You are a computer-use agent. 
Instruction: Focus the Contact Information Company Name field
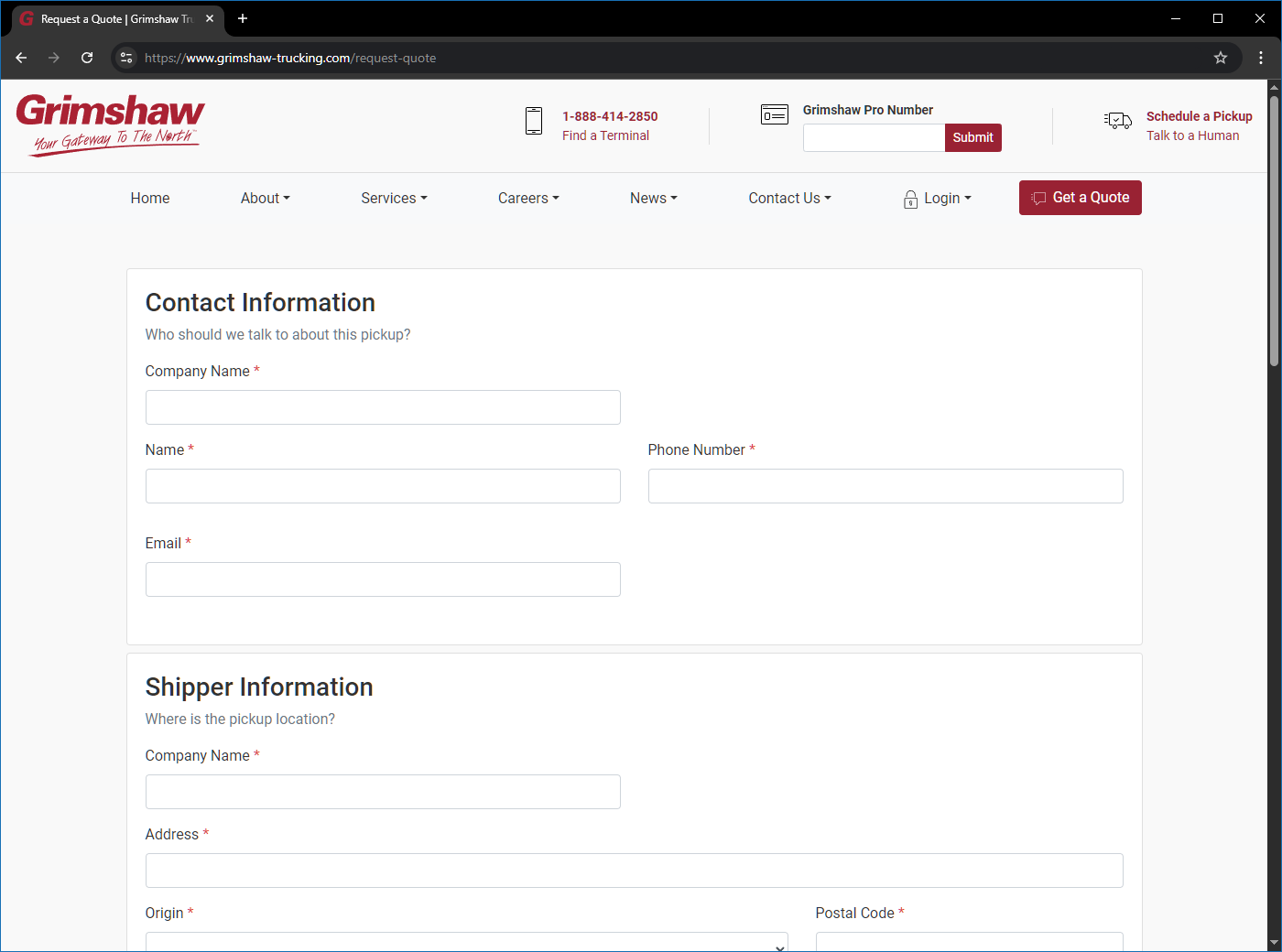pyautogui.click(x=383, y=407)
